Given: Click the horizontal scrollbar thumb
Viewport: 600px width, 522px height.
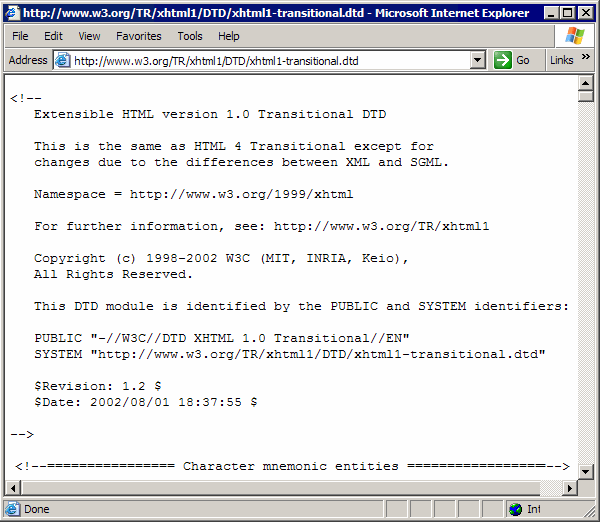Looking at the screenshot, I should point(280,488).
